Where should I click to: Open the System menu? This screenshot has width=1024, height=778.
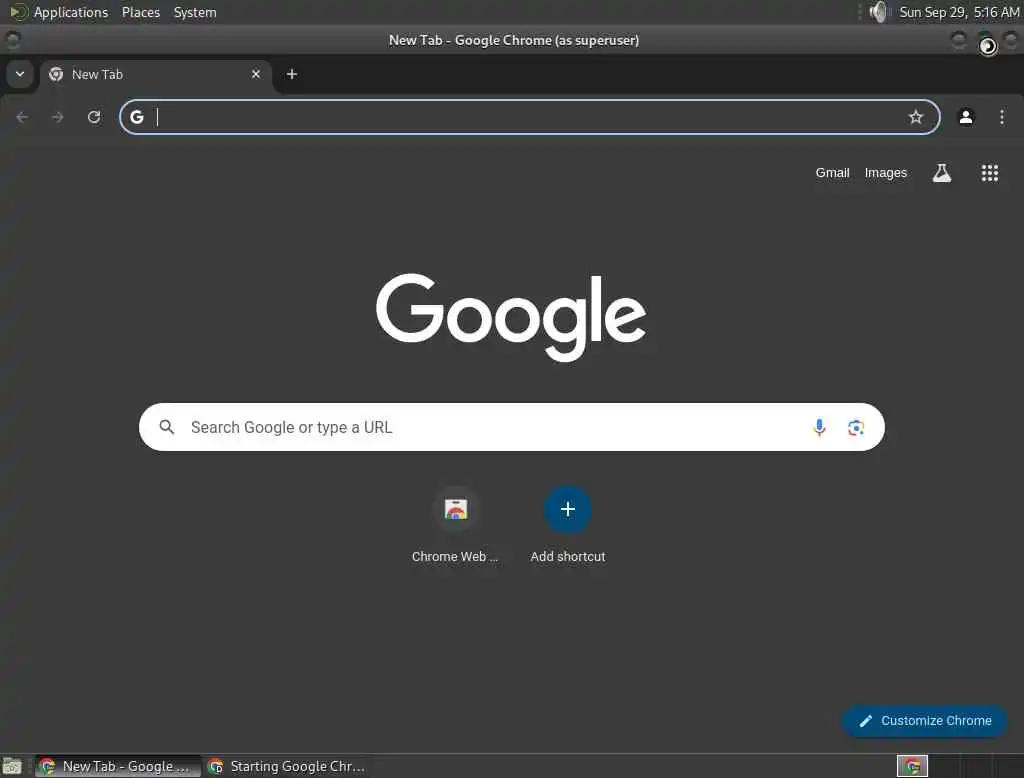pos(195,12)
